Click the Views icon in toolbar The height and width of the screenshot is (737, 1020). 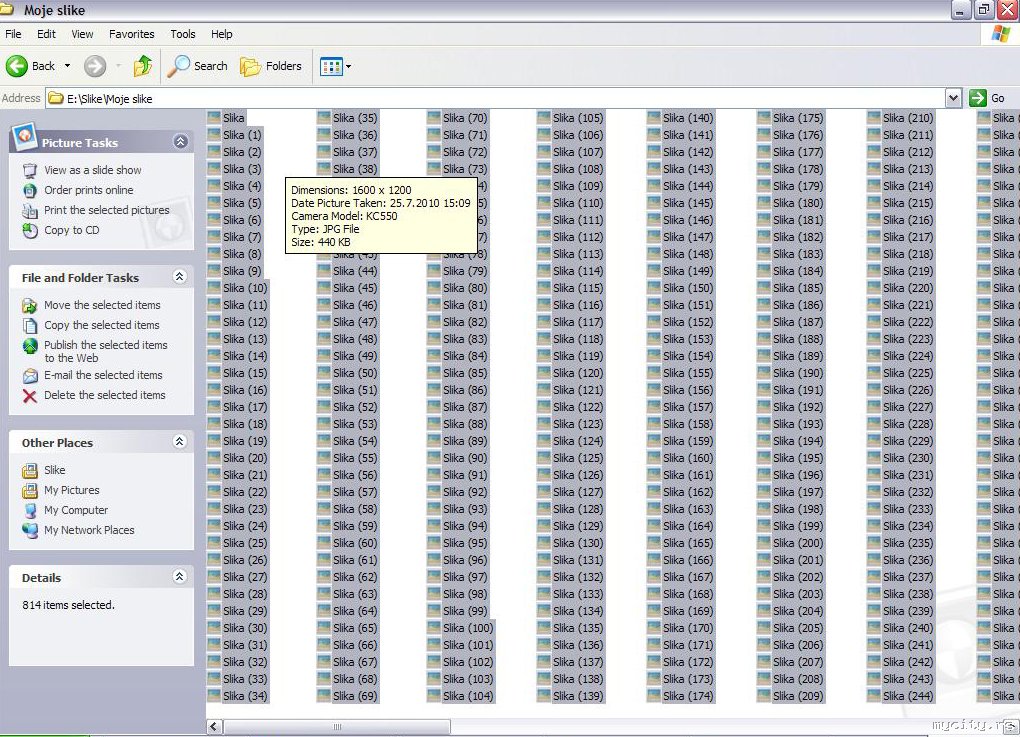[x=331, y=67]
